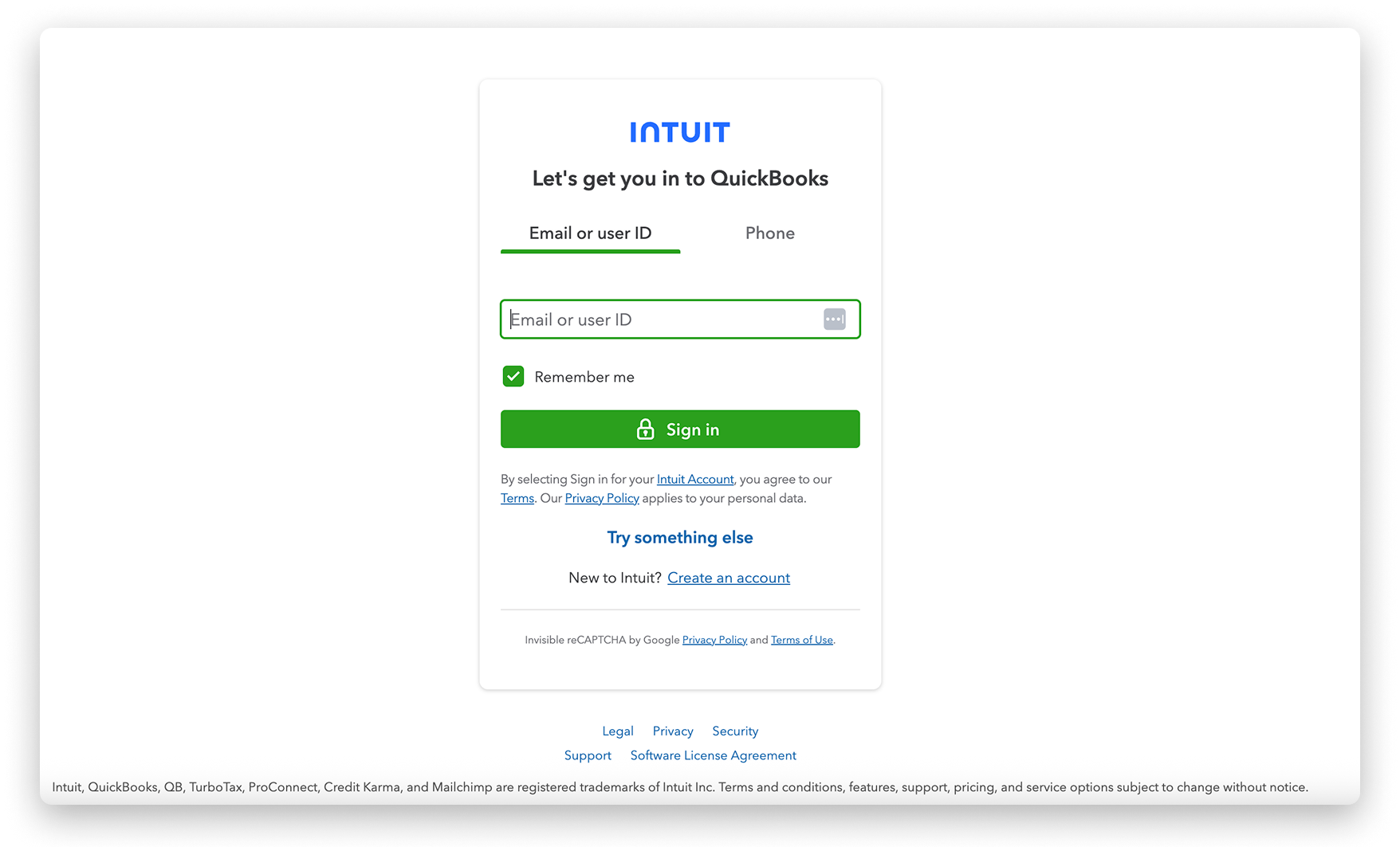The height and width of the screenshot is (847, 1400).
Task: Open Software License Agreement link
Action: point(714,755)
